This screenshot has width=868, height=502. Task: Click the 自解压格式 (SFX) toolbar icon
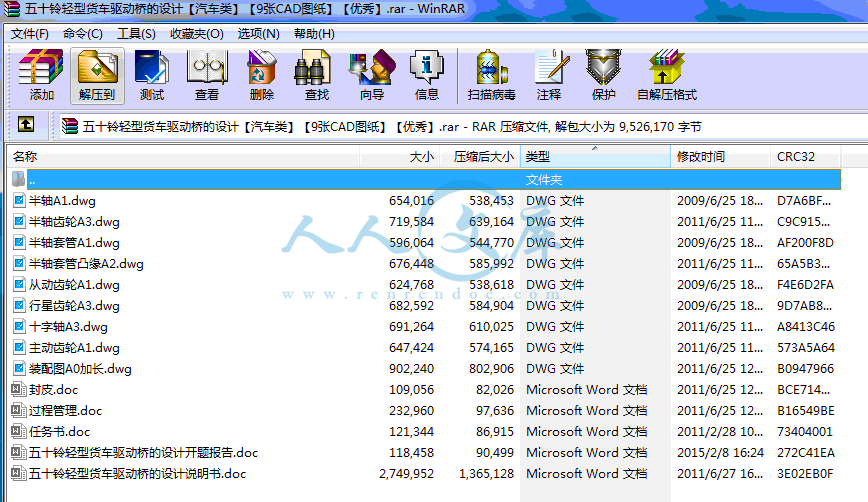(666, 75)
